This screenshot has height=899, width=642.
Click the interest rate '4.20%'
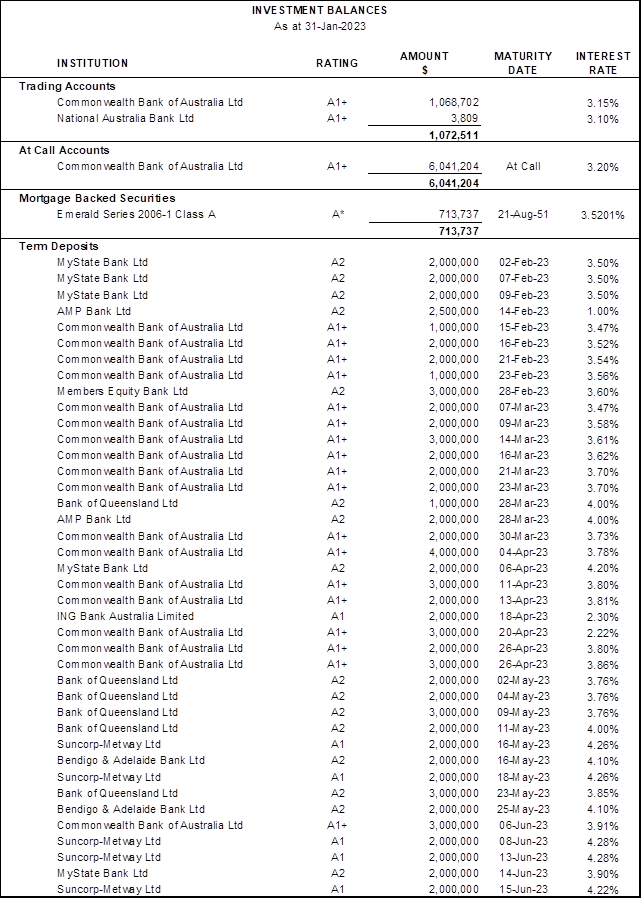[x=602, y=569]
